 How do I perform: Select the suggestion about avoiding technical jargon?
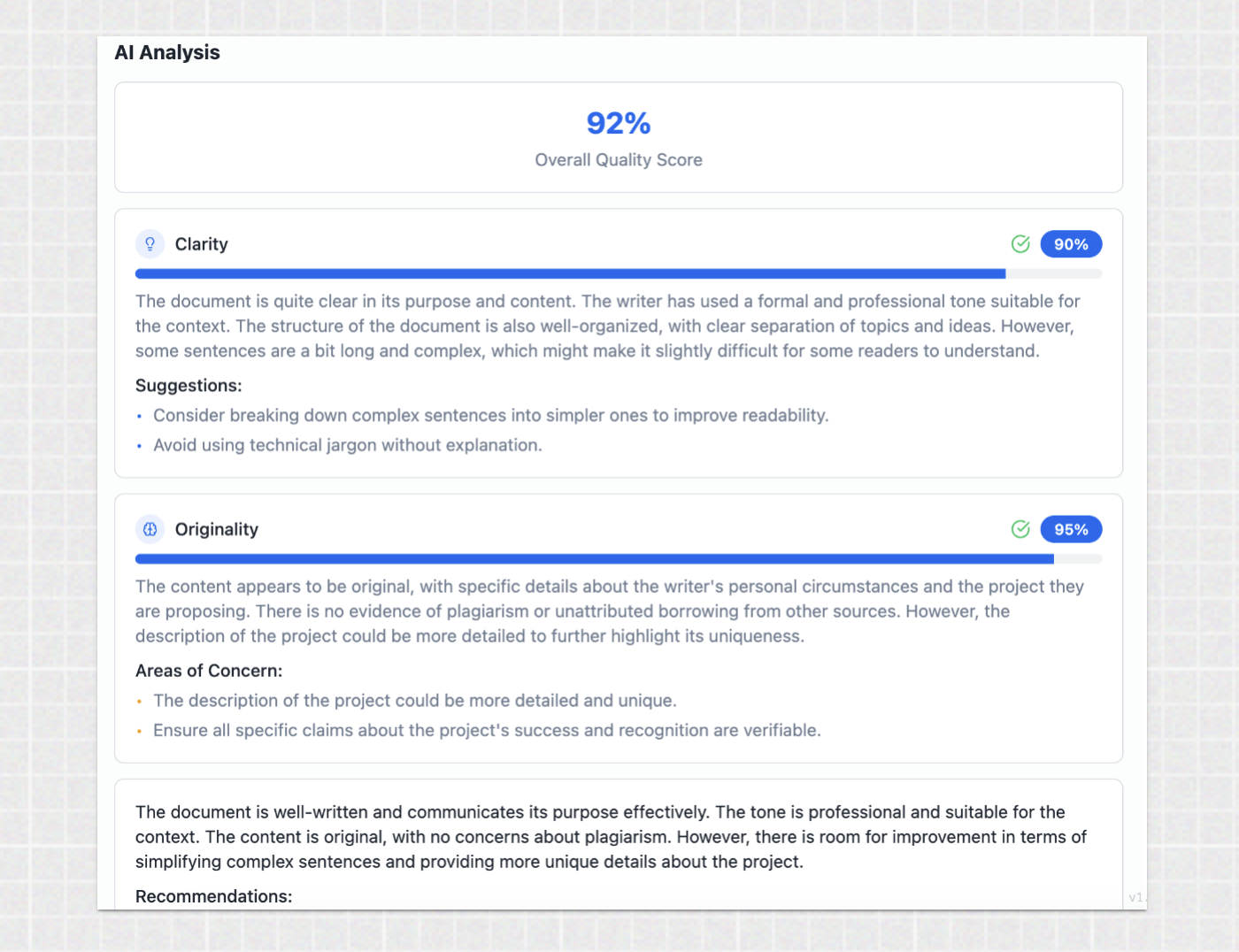pos(348,445)
